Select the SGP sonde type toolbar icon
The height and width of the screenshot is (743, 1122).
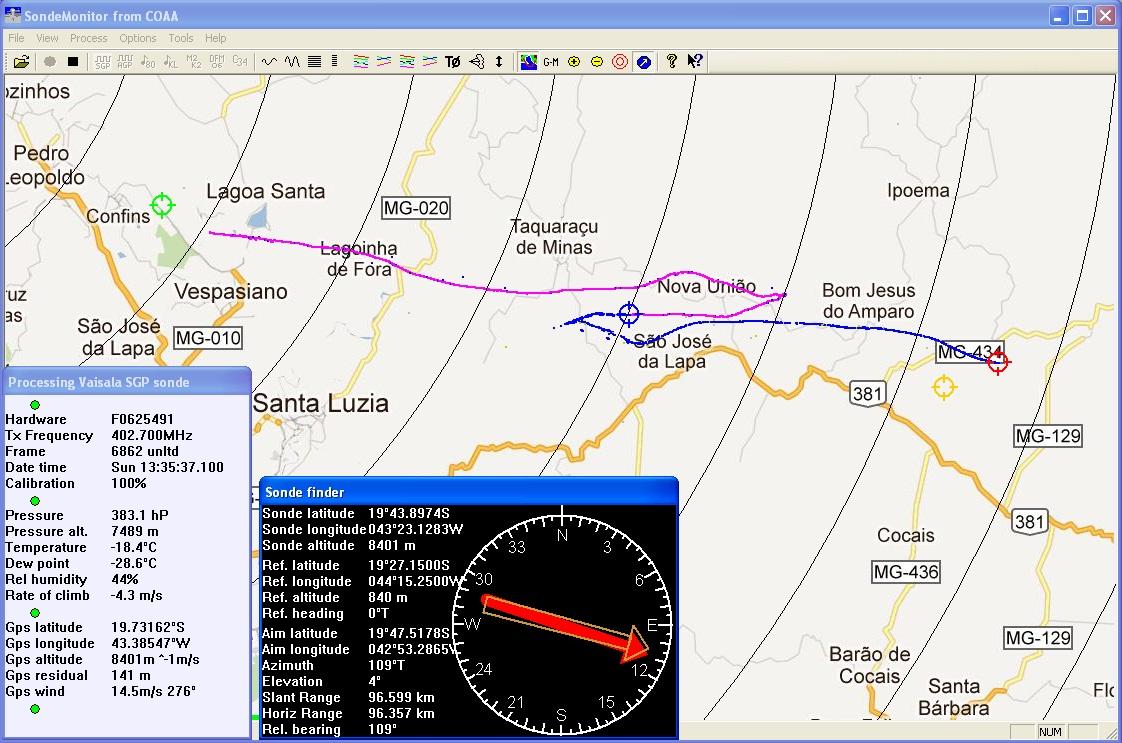coord(103,62)
